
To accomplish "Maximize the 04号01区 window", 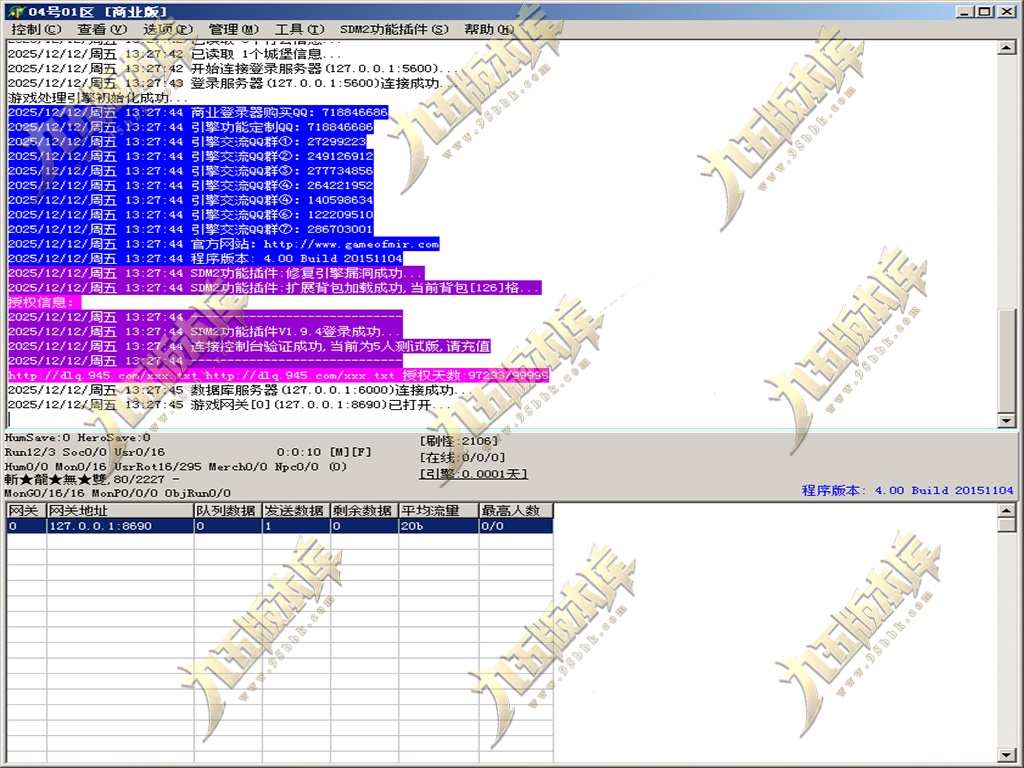I will pos(985,11).
